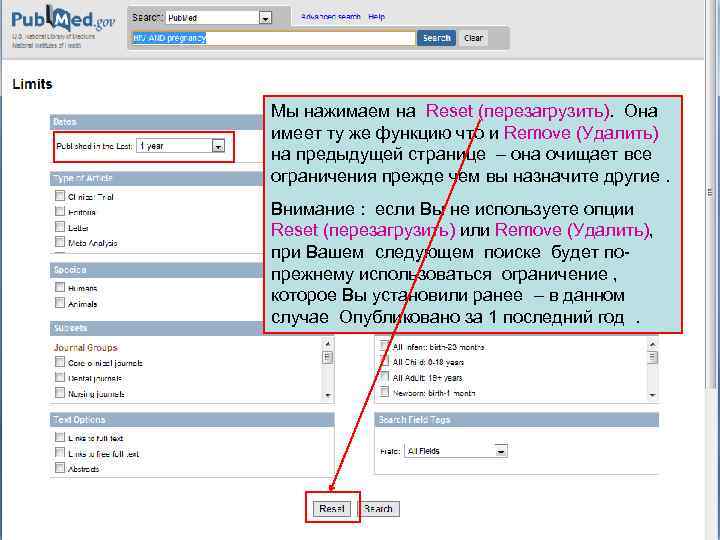Check the Editorial checkbox
This screenshot has width=720, height=540.
click(60, 211)
